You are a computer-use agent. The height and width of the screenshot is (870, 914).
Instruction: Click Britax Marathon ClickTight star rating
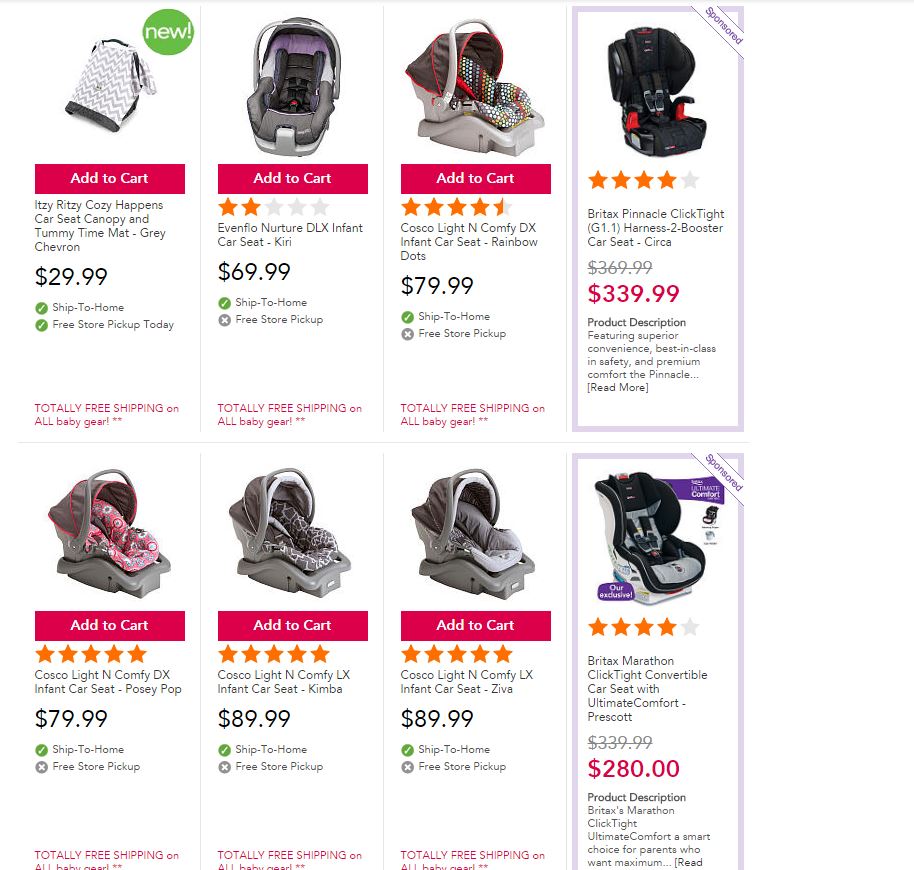click(x=643, y=627)
